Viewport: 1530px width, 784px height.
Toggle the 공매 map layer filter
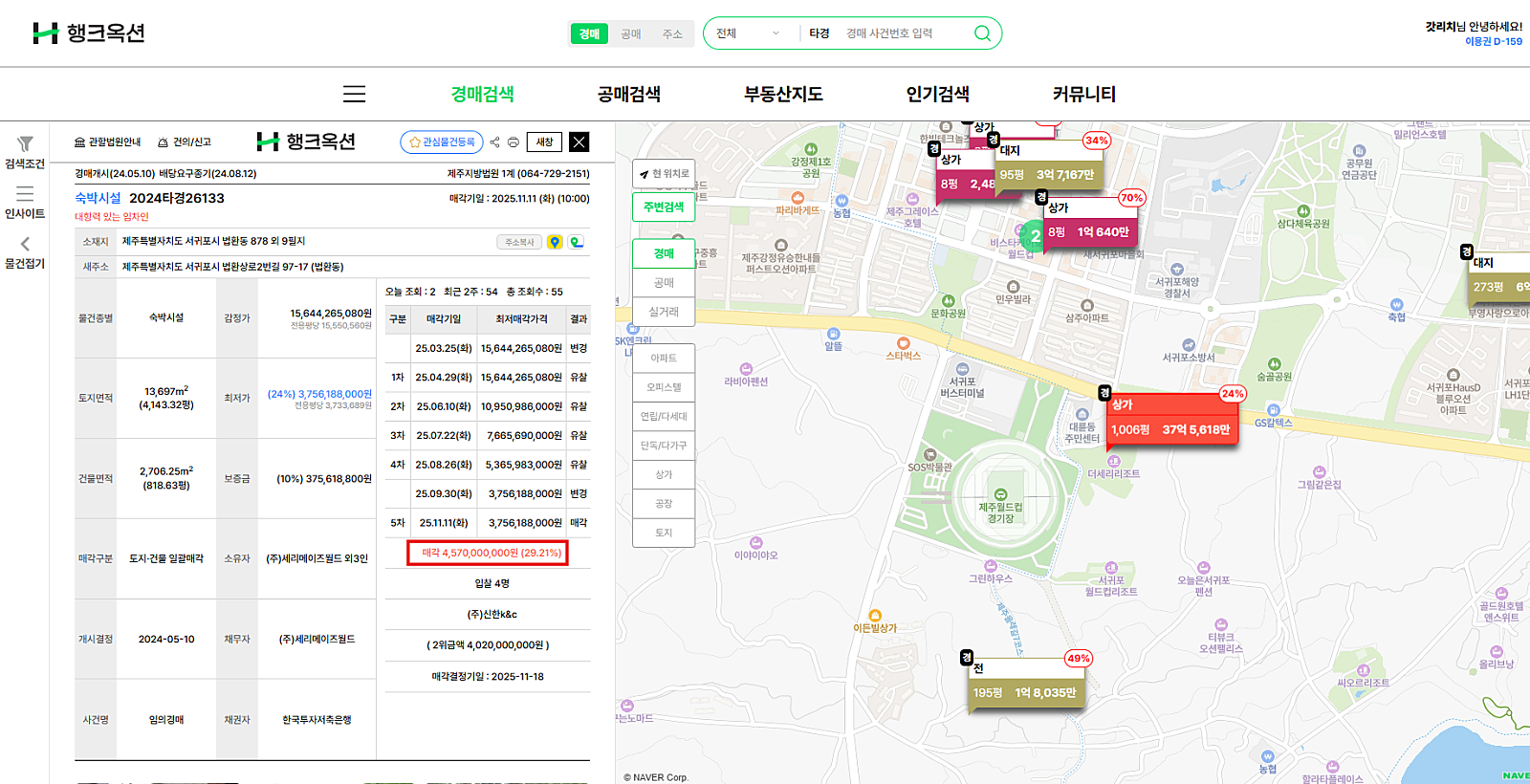coord(664,283)
